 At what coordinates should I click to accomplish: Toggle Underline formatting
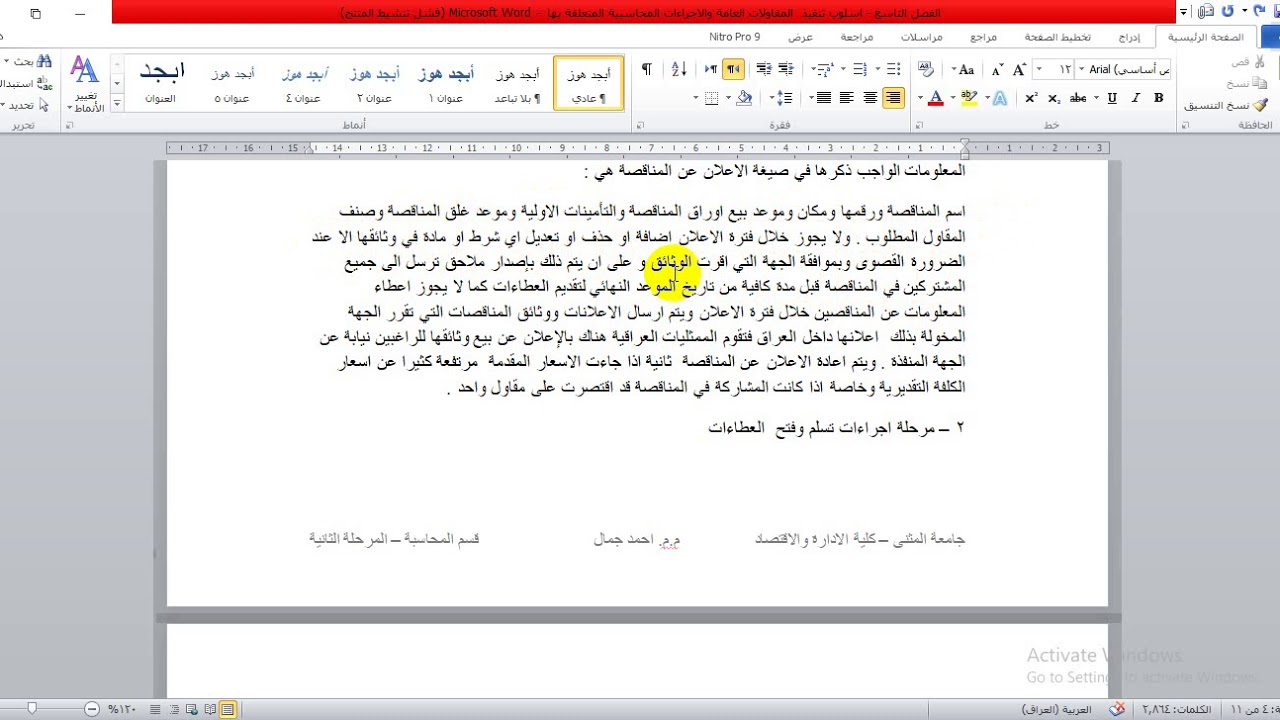[1111, 98]
